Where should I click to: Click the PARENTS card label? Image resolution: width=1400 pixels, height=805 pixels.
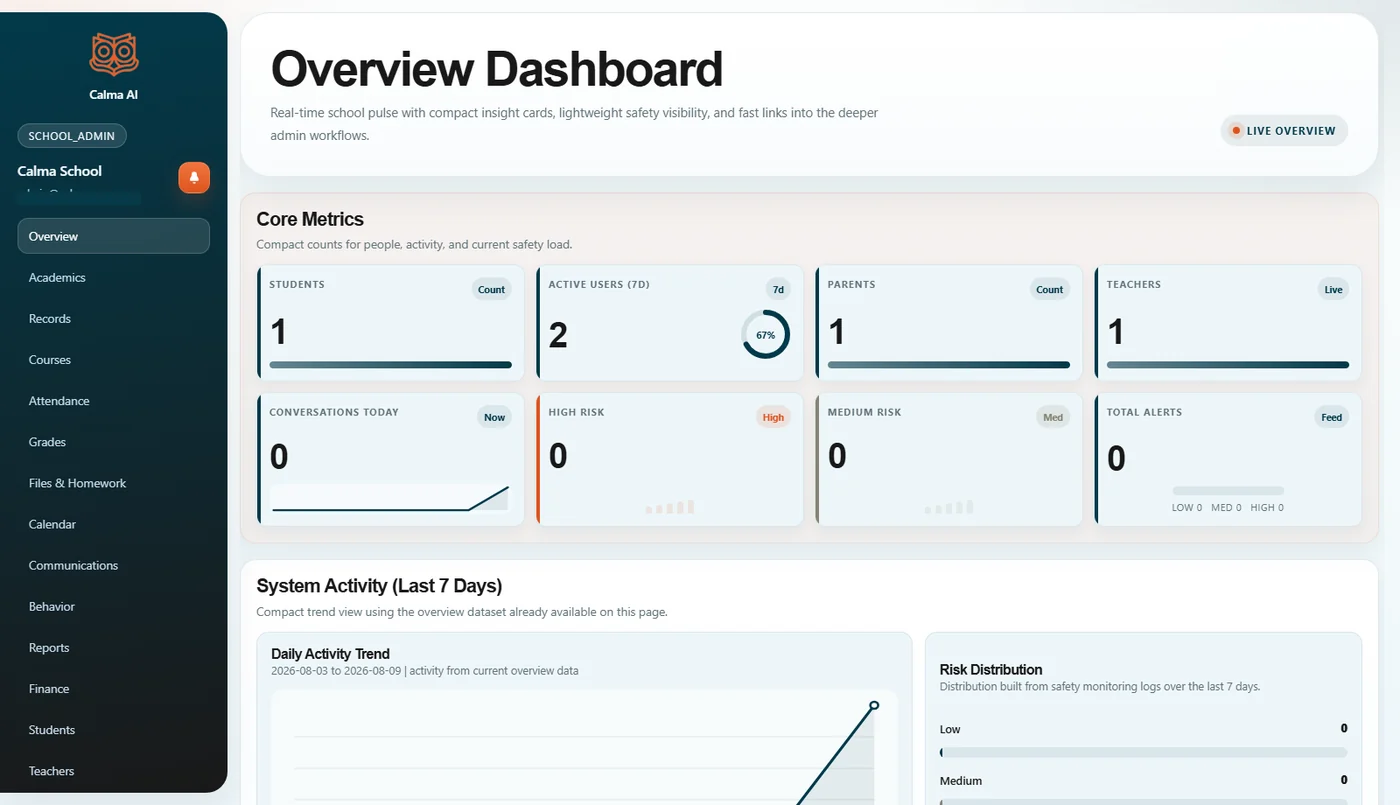pyautogui.click(x=852, y=284)
